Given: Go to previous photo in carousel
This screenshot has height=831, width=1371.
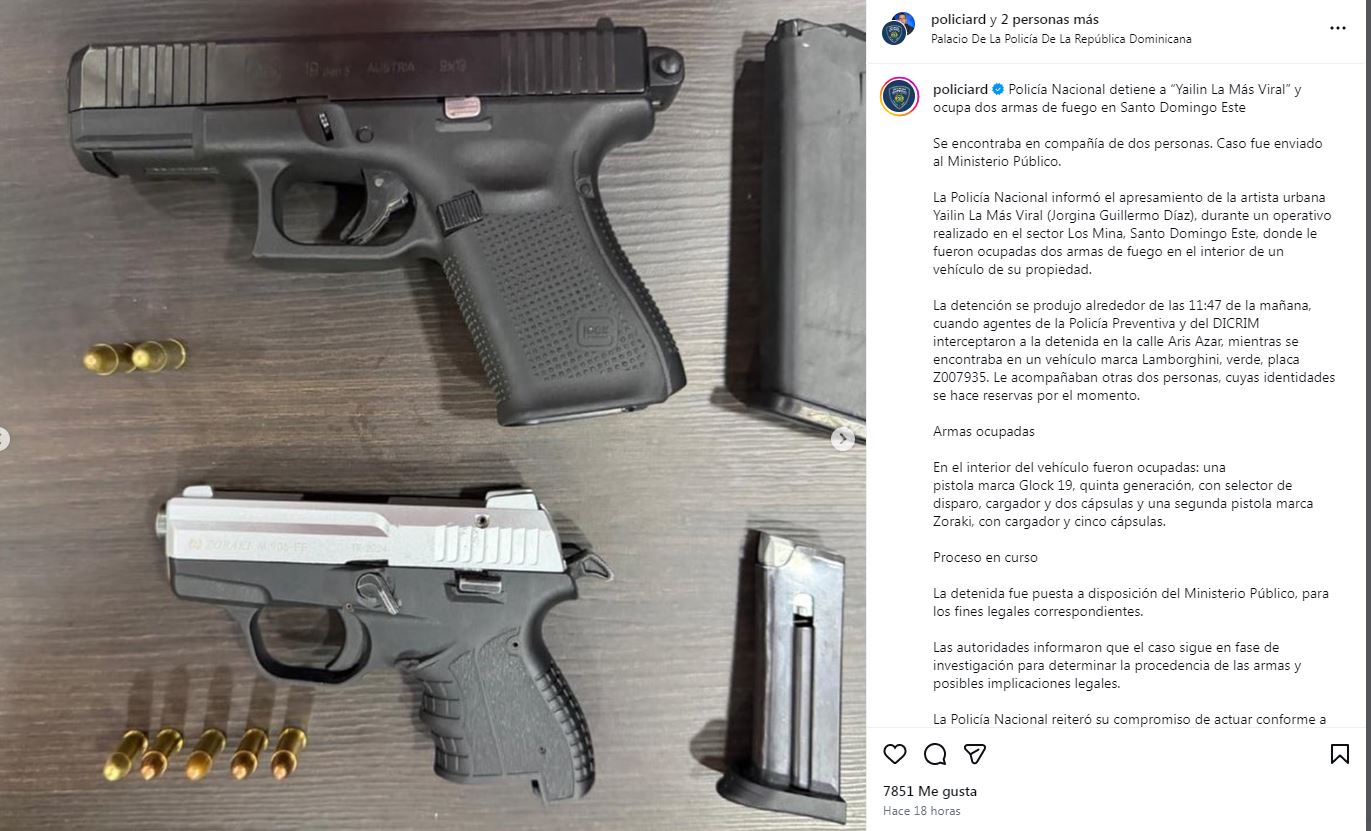Looking at the screenshot, I should [4, 438].
